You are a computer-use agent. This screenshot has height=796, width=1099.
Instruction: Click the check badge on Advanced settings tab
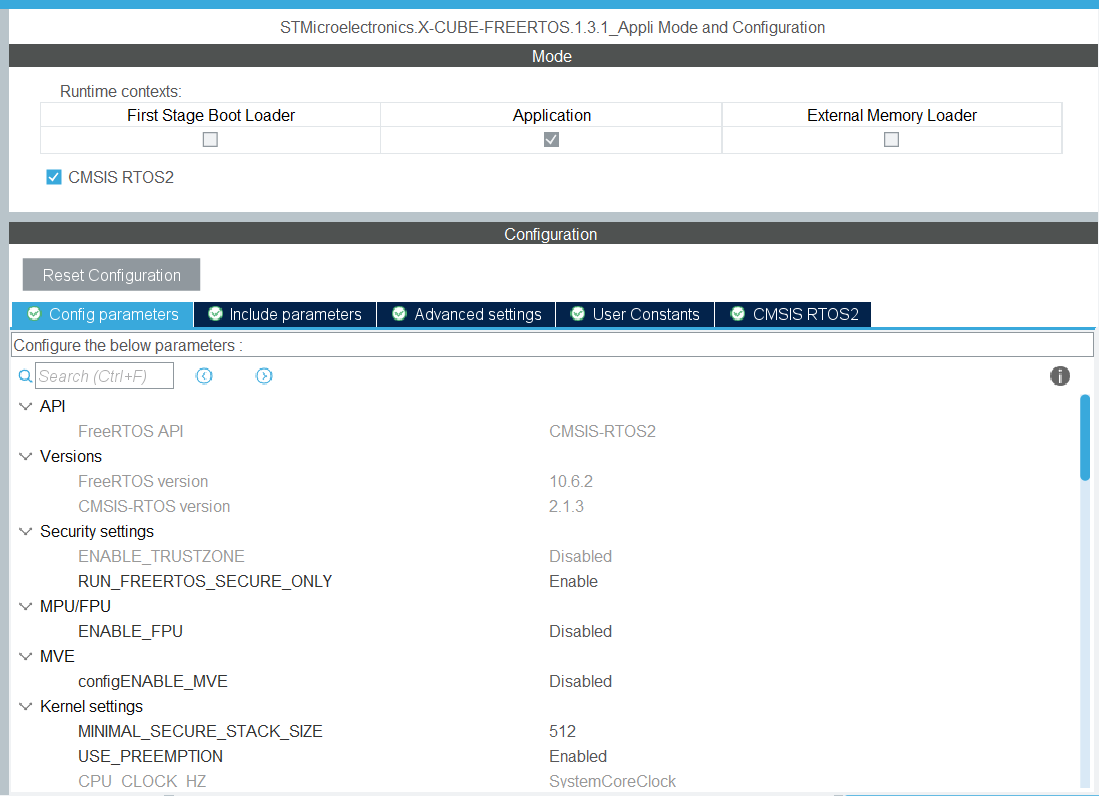tap(399, 314)
